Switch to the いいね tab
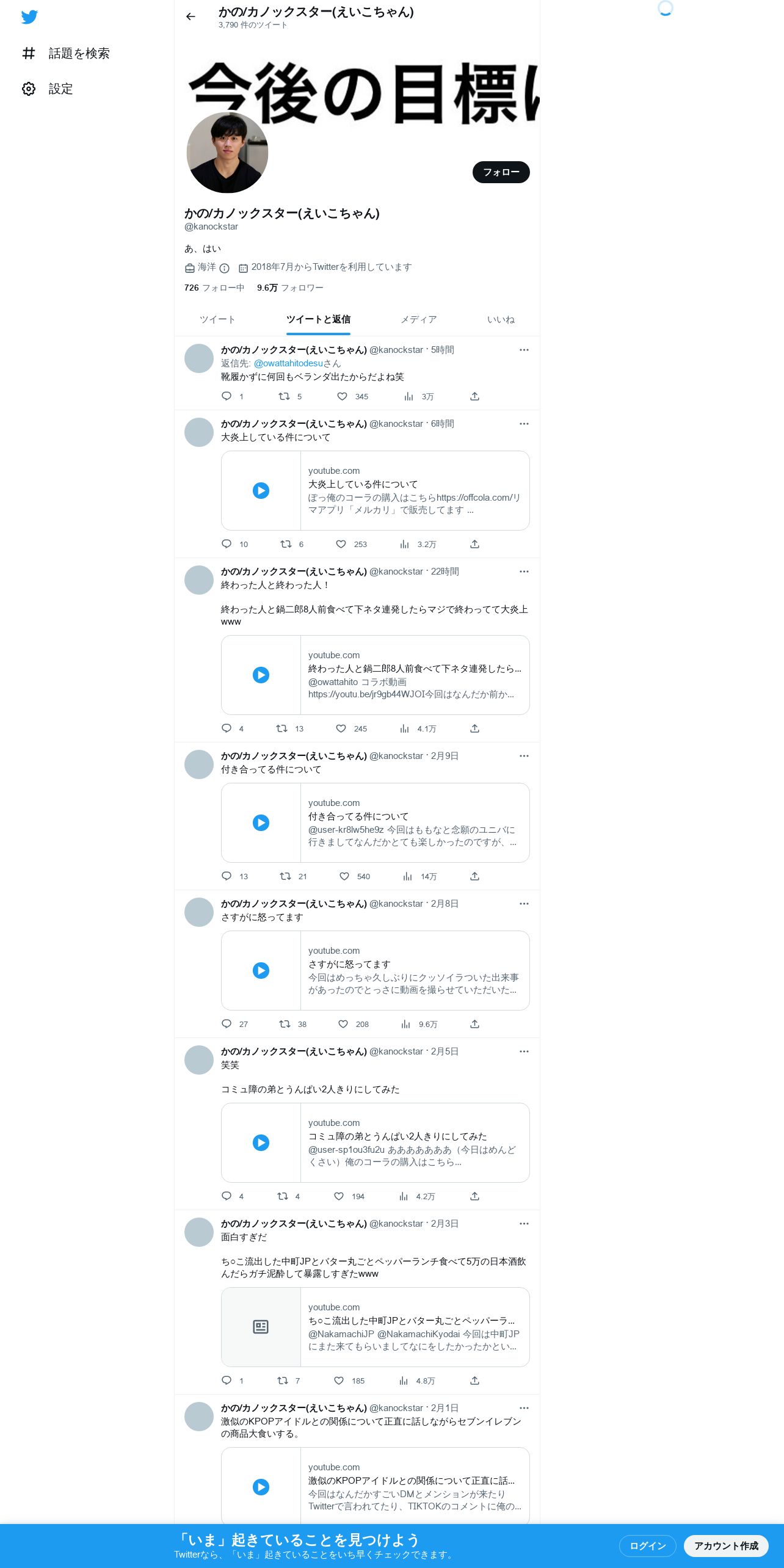This screenshot has width=784, height=1568. 501,319
